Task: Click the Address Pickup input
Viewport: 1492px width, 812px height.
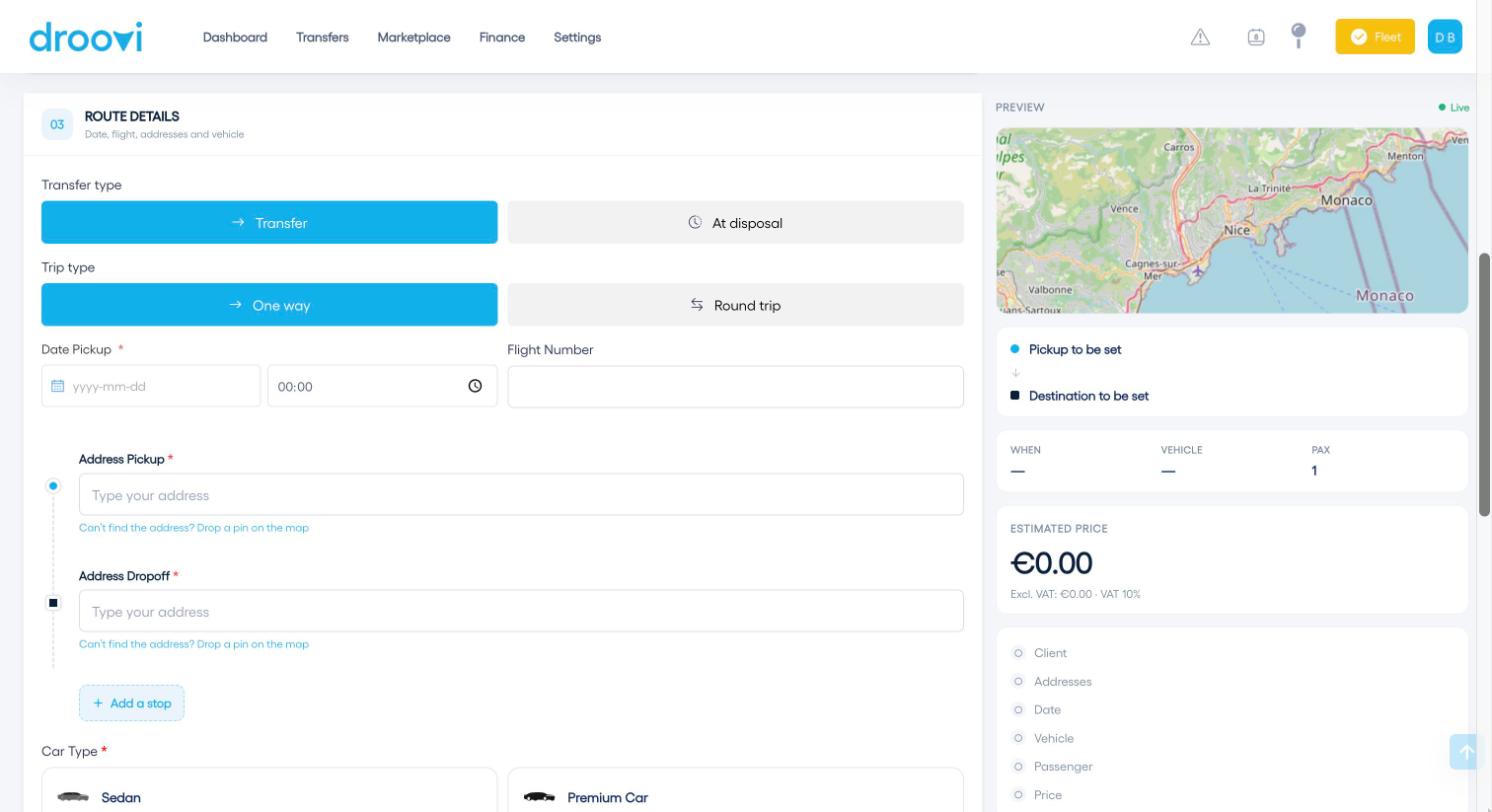Action: (x=521, y=495)
